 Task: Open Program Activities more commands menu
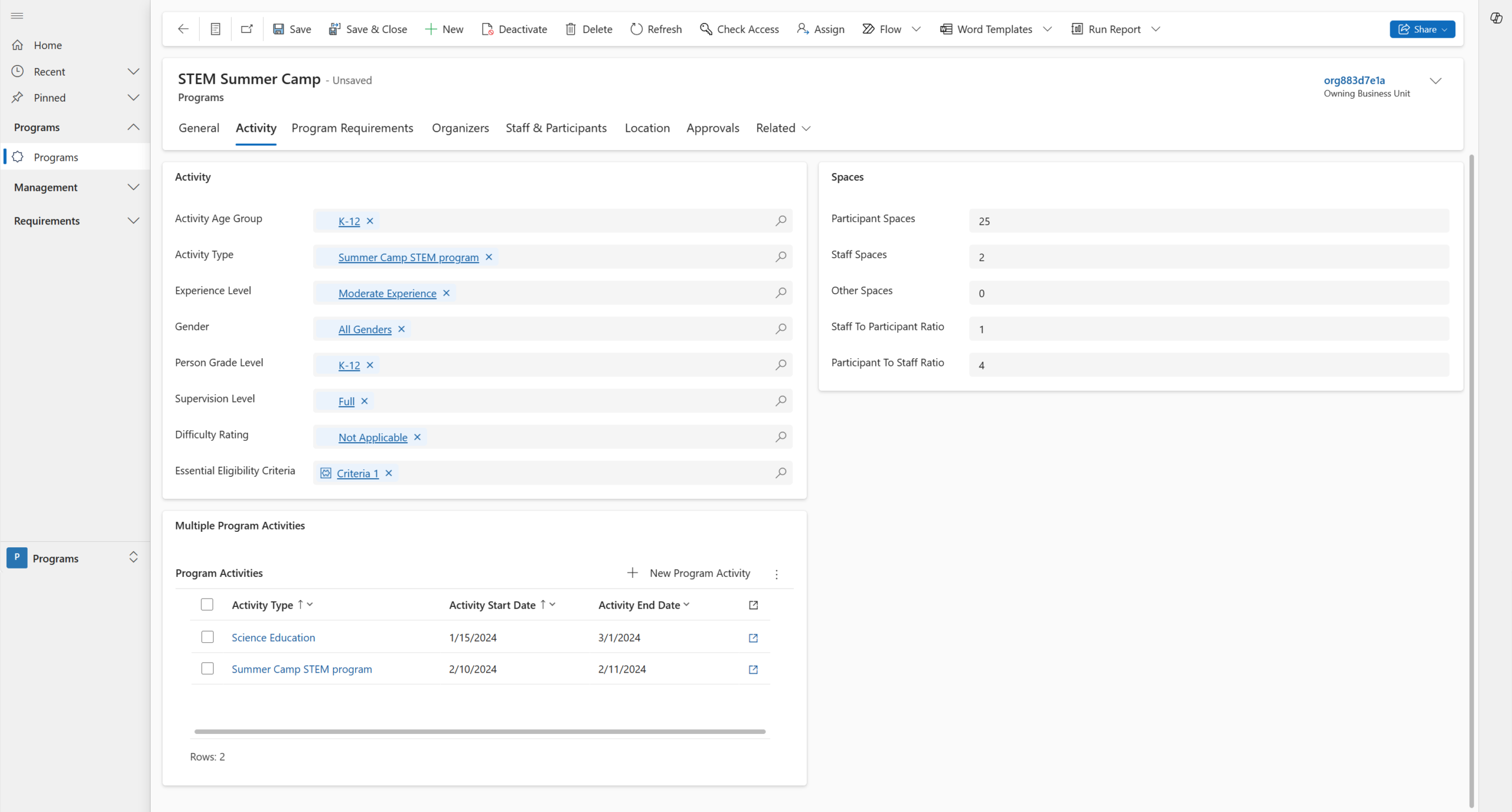777,574
